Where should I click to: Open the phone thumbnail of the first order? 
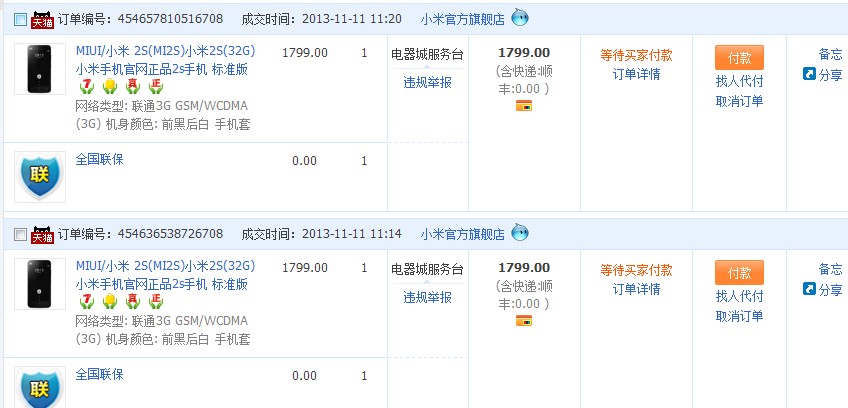(x=40, y=69)
